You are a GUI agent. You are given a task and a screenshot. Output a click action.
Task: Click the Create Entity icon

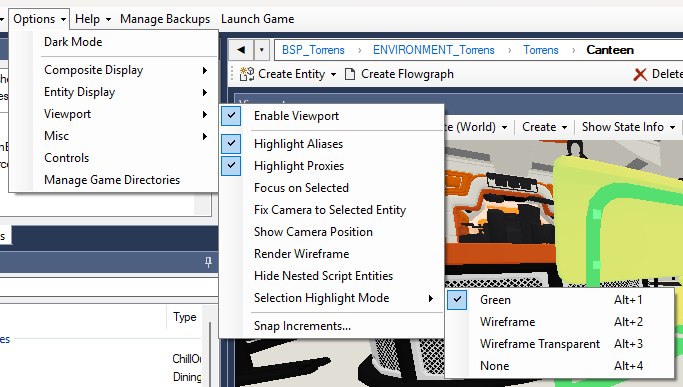coord(247,74)
